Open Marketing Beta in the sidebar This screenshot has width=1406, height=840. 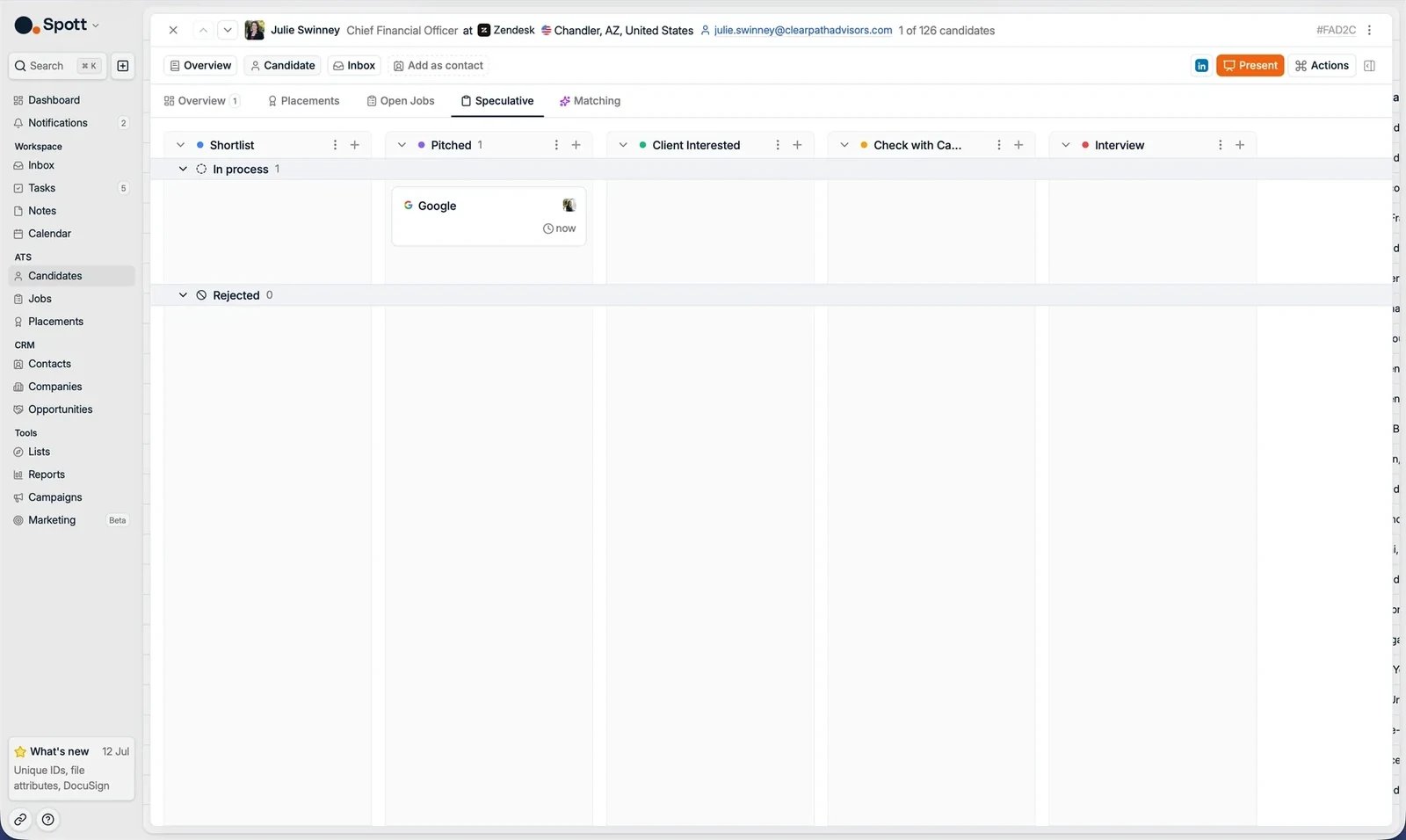point(71,520)
